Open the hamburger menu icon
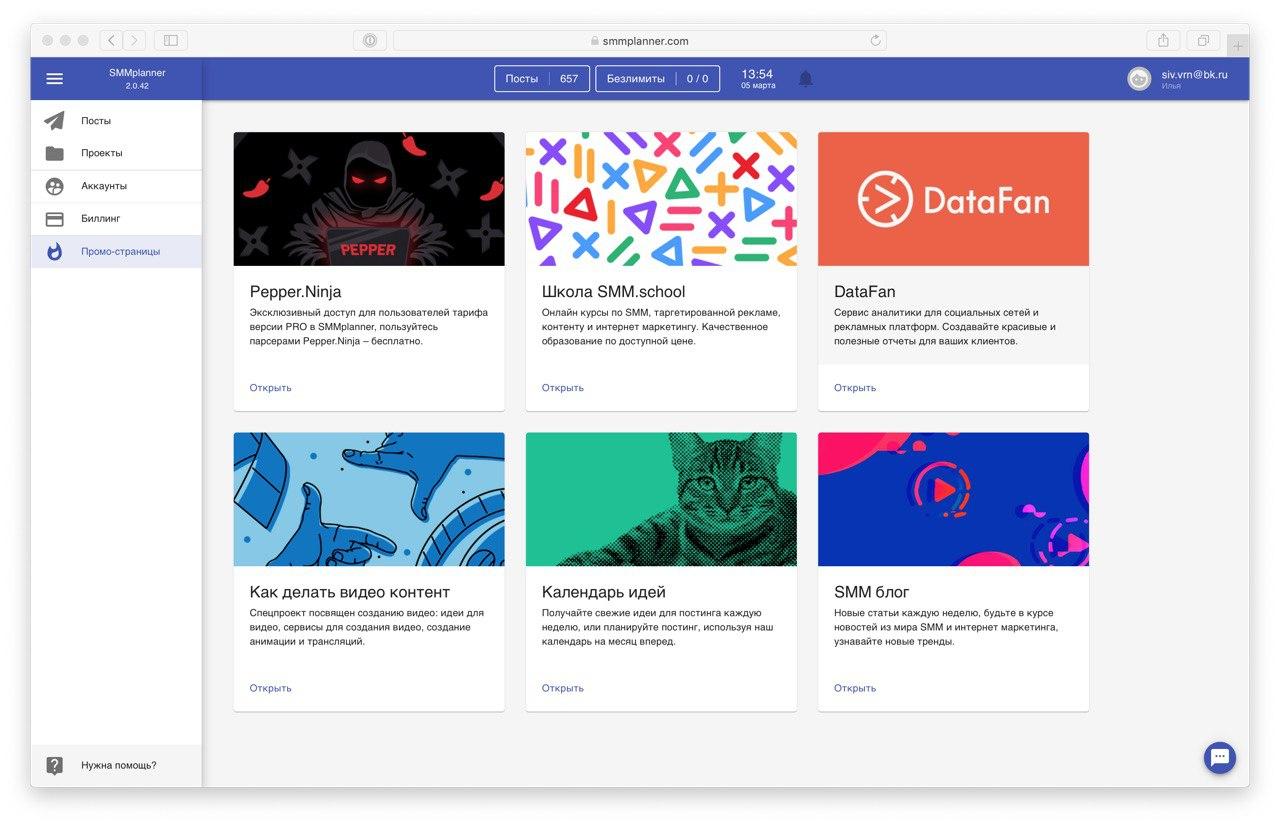 55,79
